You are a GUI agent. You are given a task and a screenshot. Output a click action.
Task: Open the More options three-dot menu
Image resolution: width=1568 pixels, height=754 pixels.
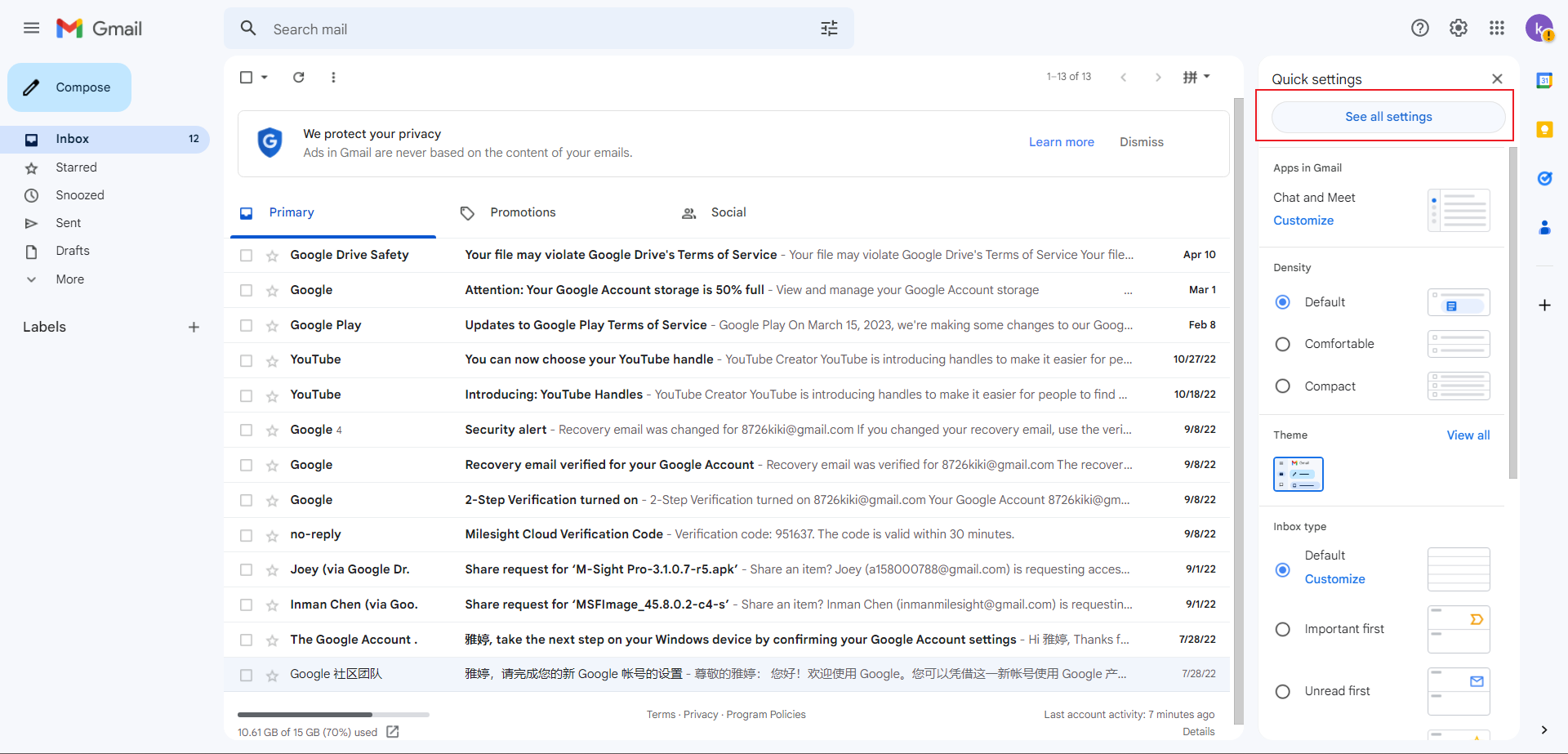[333, 77]
